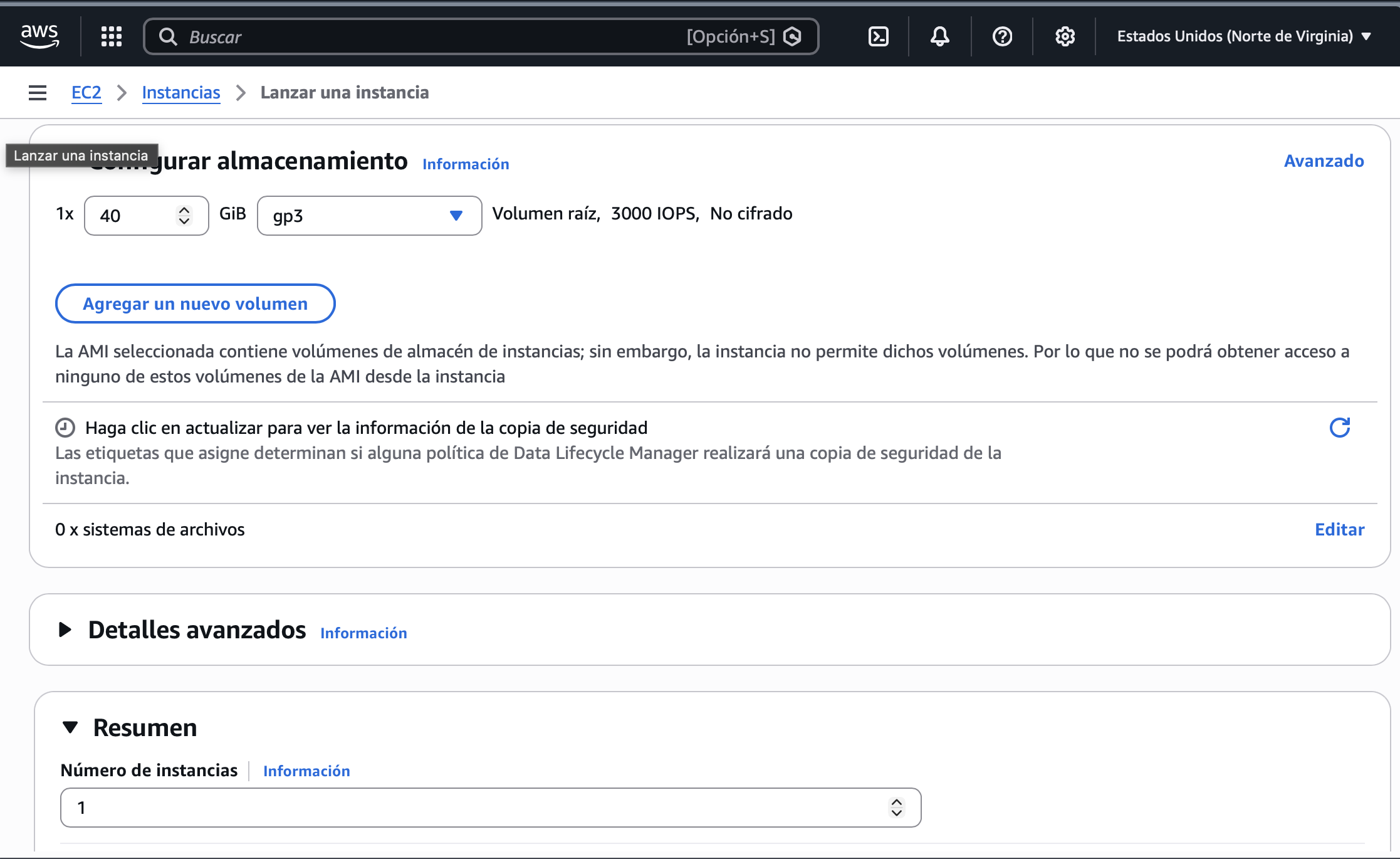
Task: Refresh backup information icon
Action: 1339,428
